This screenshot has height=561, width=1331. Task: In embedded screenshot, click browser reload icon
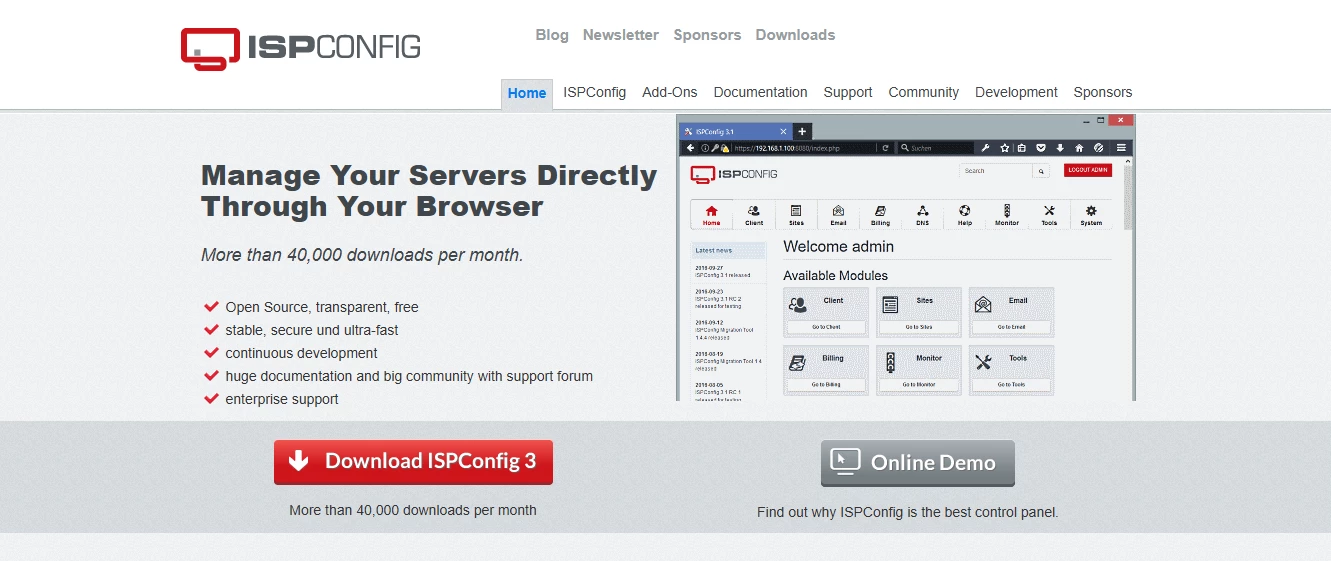885,148
